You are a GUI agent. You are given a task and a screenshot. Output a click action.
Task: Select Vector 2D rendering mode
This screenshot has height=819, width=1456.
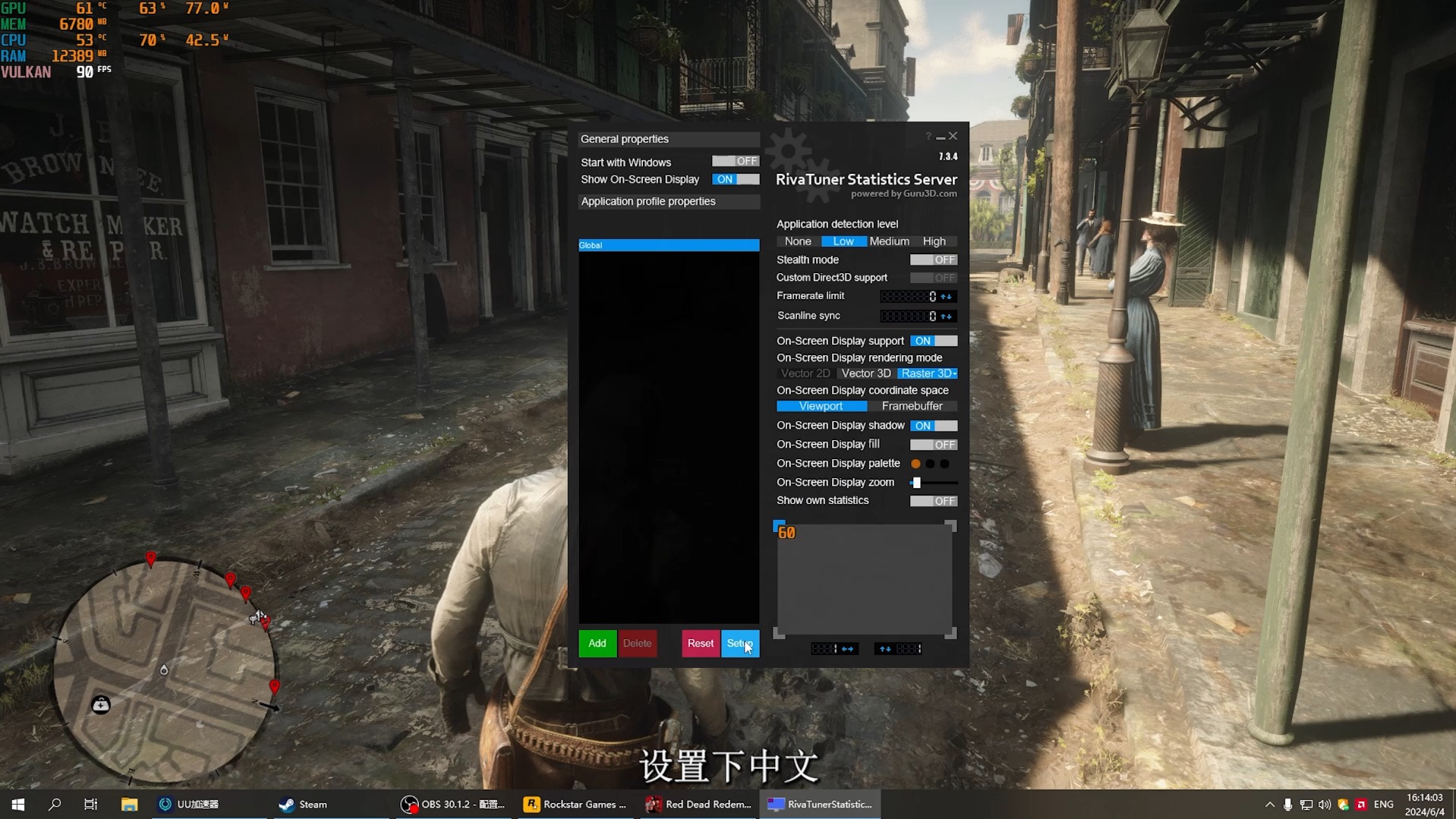coord(805,373)
